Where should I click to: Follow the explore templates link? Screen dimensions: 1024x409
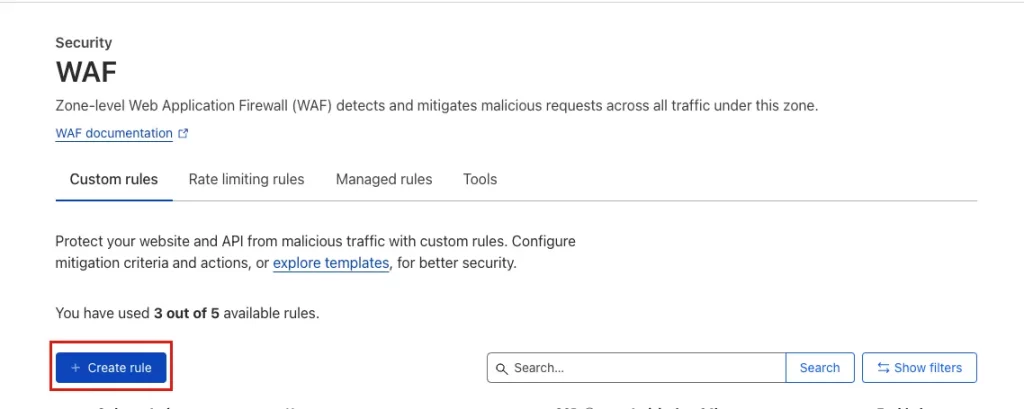click(331, 263)
